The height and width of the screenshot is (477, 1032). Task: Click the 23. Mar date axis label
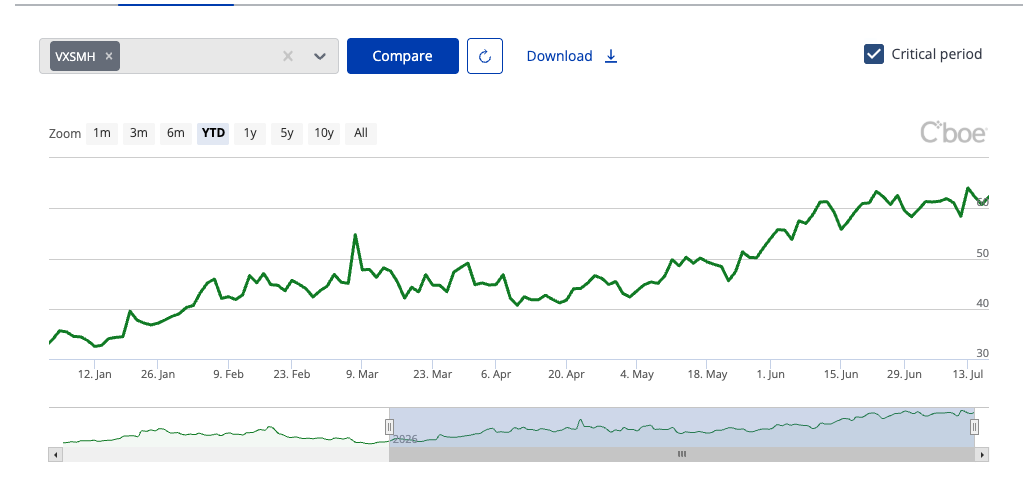[432, 374]
